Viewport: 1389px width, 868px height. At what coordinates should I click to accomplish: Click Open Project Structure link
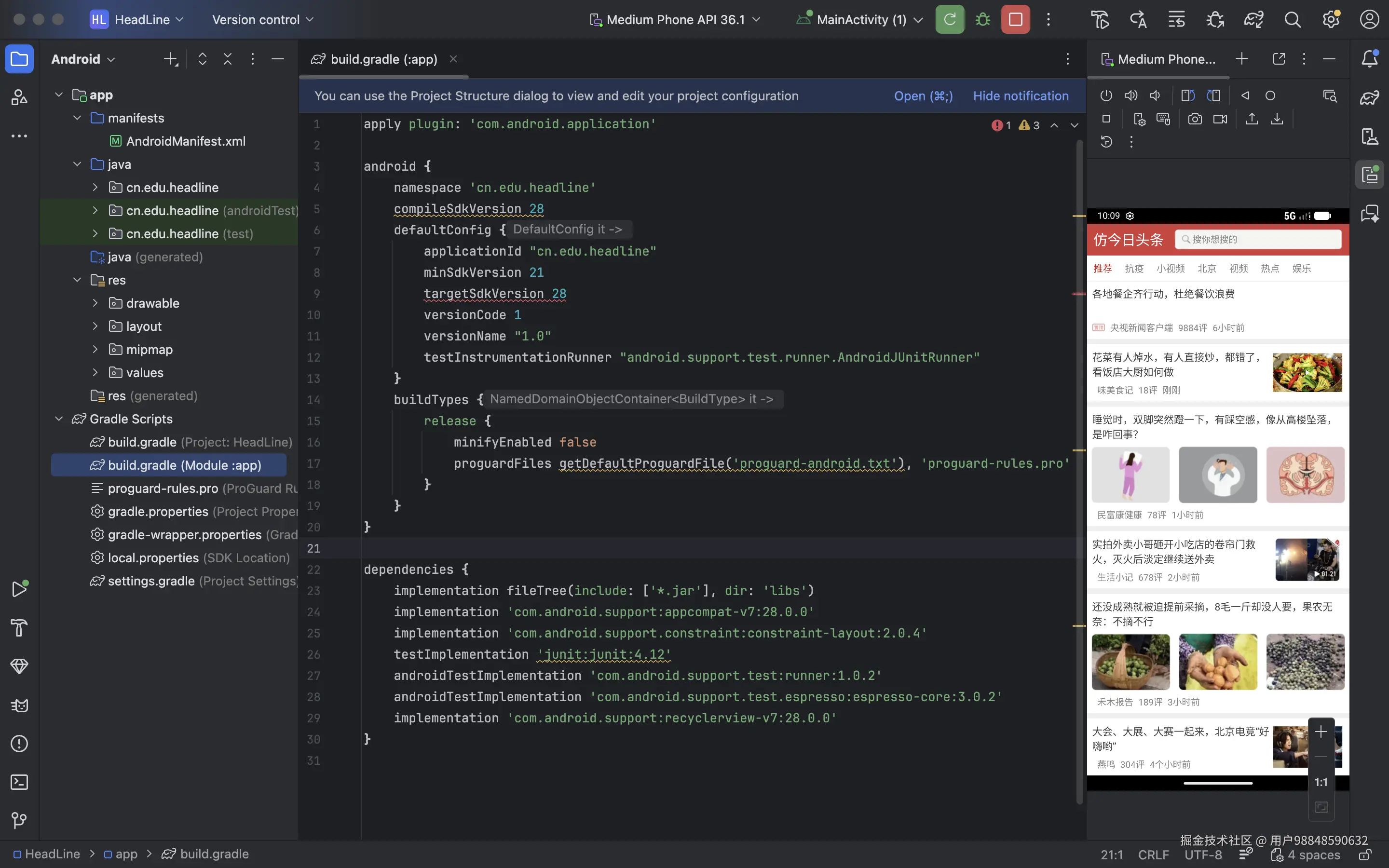click(923, 96)
